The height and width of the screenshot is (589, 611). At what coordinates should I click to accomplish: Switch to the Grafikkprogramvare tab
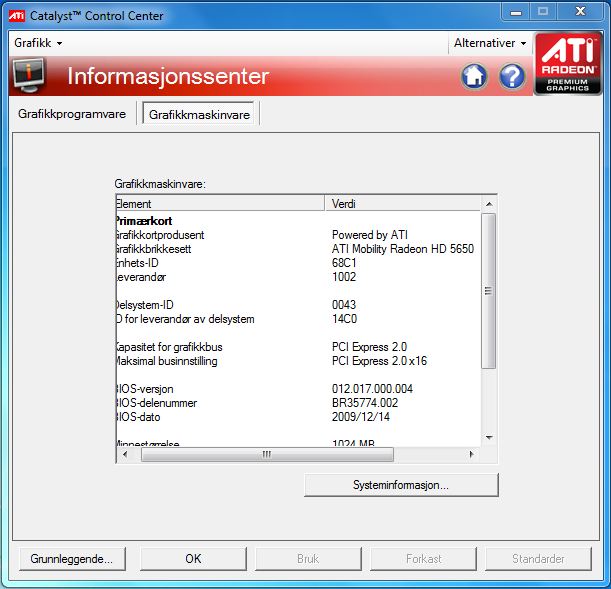[72, 114]
